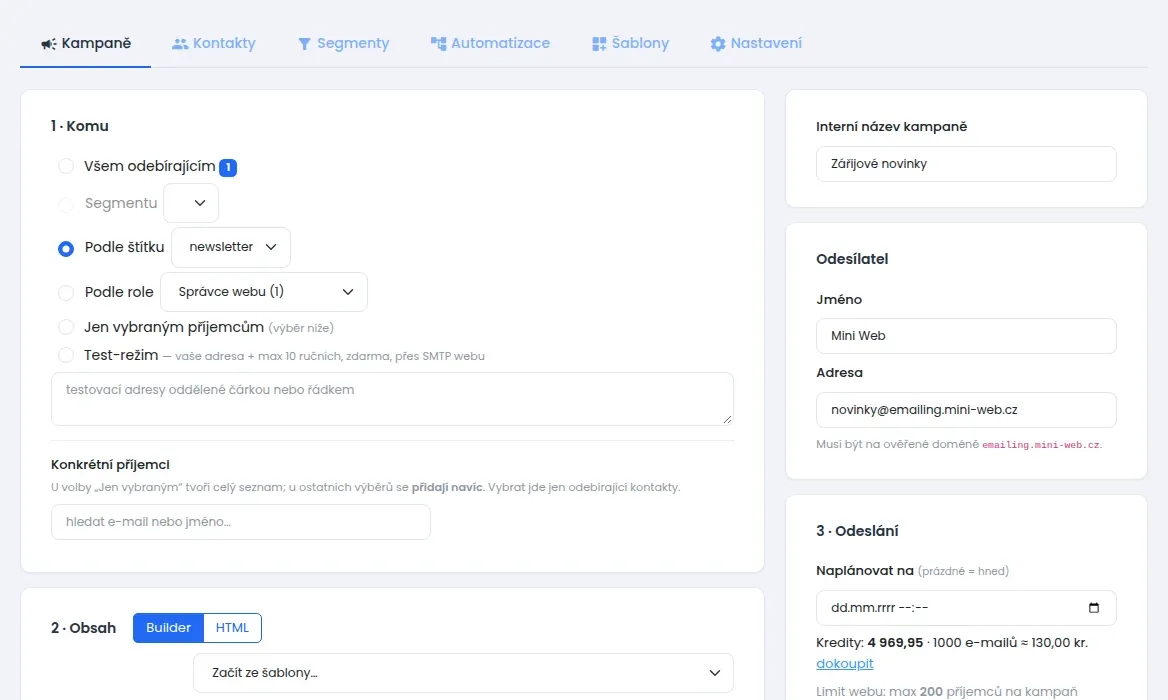This screenshot has width=1168, height=700.
Task: Switch to the Kontakty tab
Action: (x=214, y=43)
